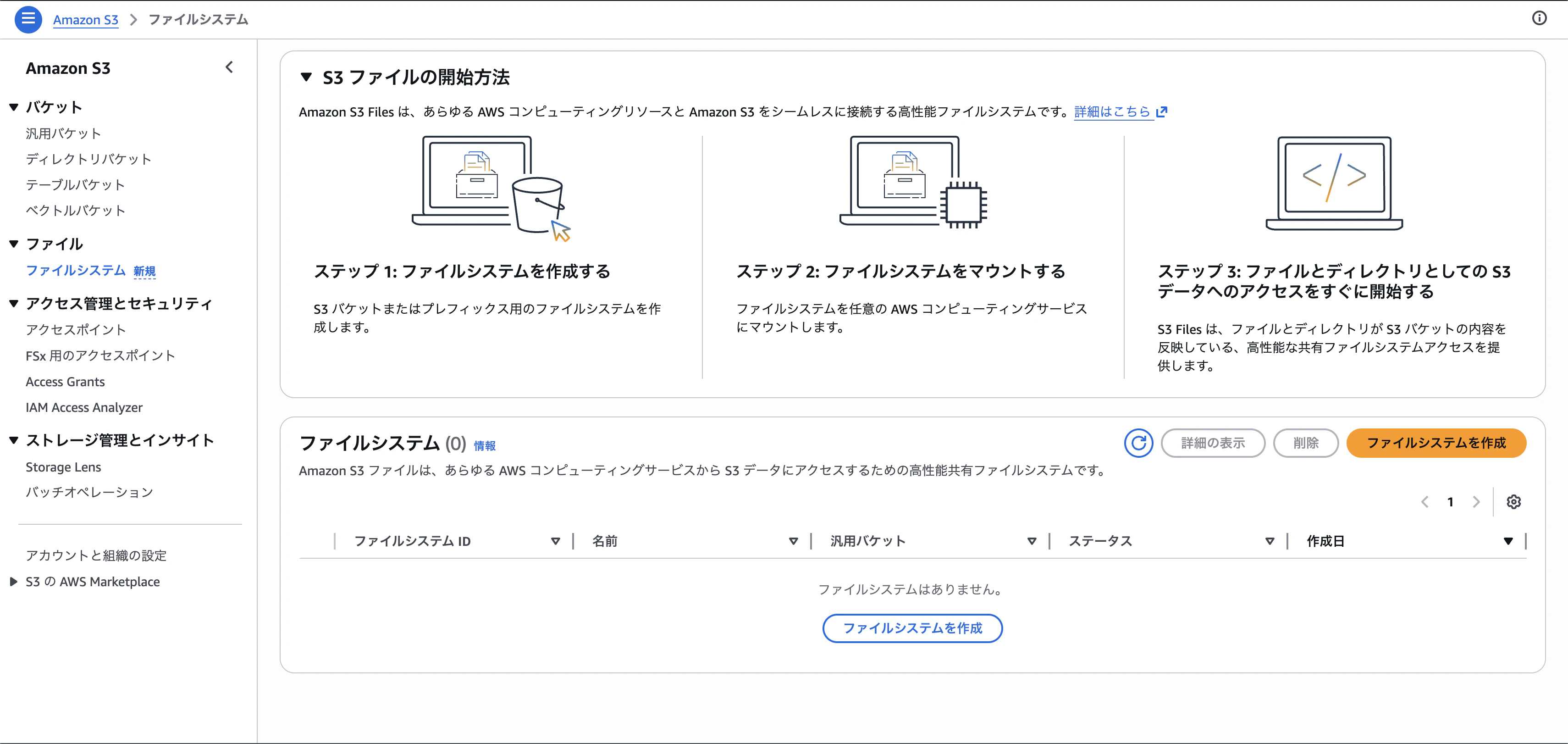Image resolution: width=1568 pixels, height=744 pixels.
Task: Open table preferences gear icon
Action: [1513, 502]
